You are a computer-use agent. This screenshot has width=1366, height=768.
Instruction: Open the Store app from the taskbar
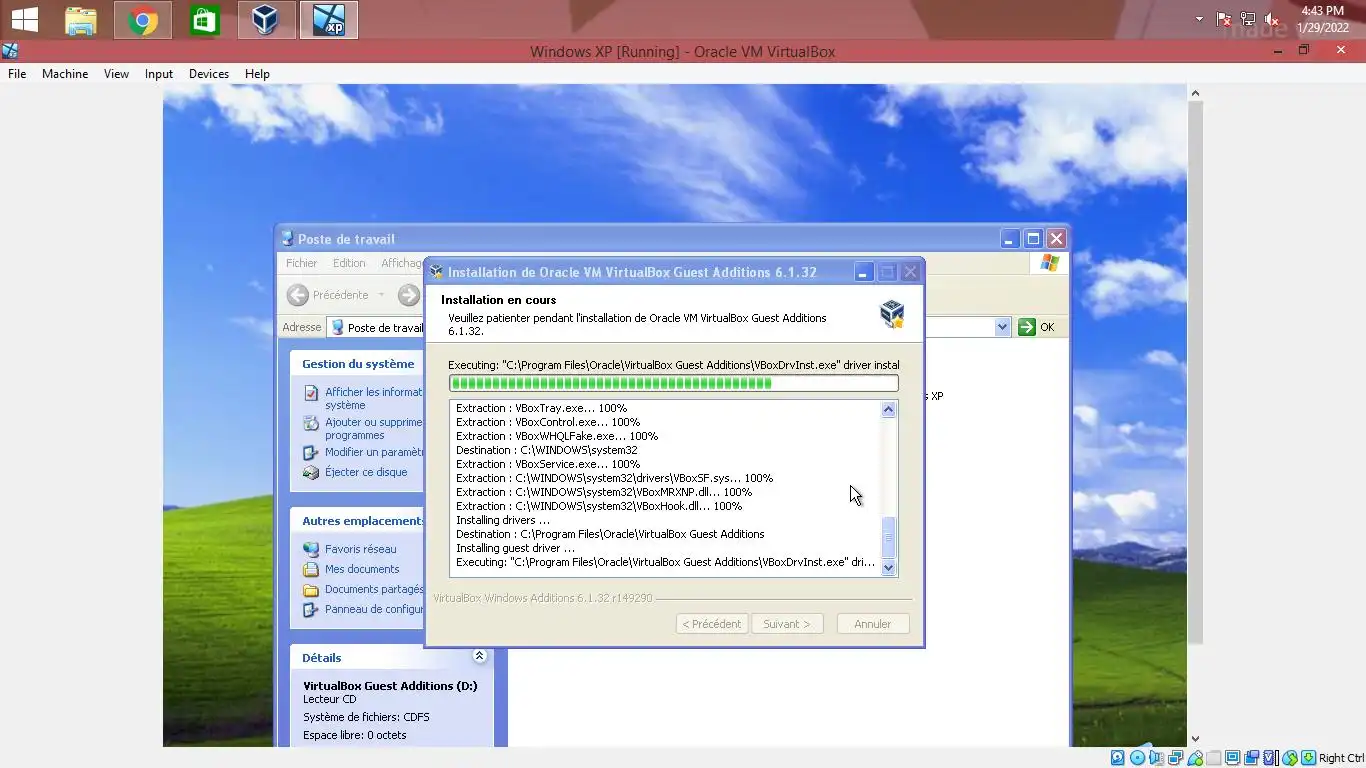pos(205,20)
